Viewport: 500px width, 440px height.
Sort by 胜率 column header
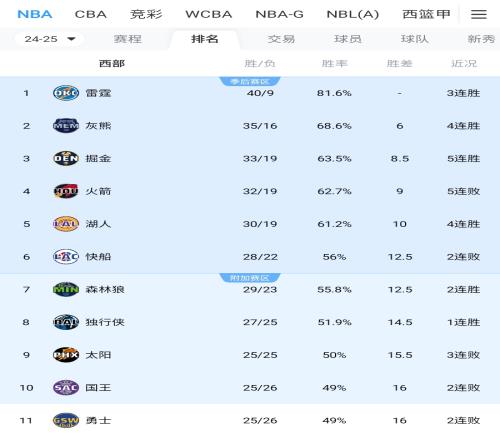click(334, 63)
